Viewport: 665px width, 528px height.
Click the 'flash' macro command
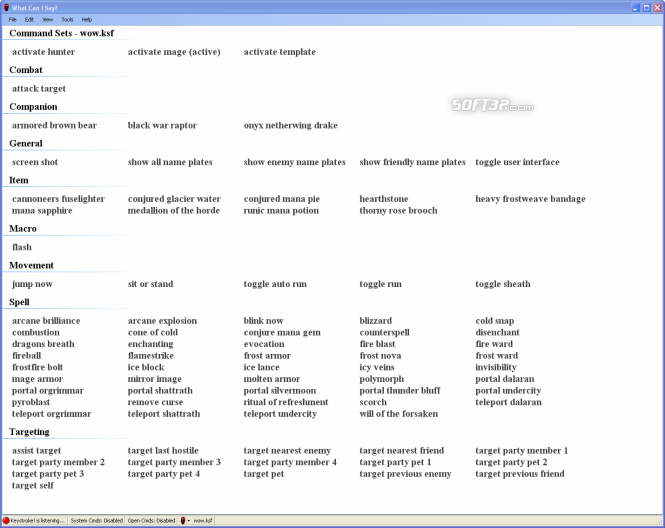(x=22, y=247)
